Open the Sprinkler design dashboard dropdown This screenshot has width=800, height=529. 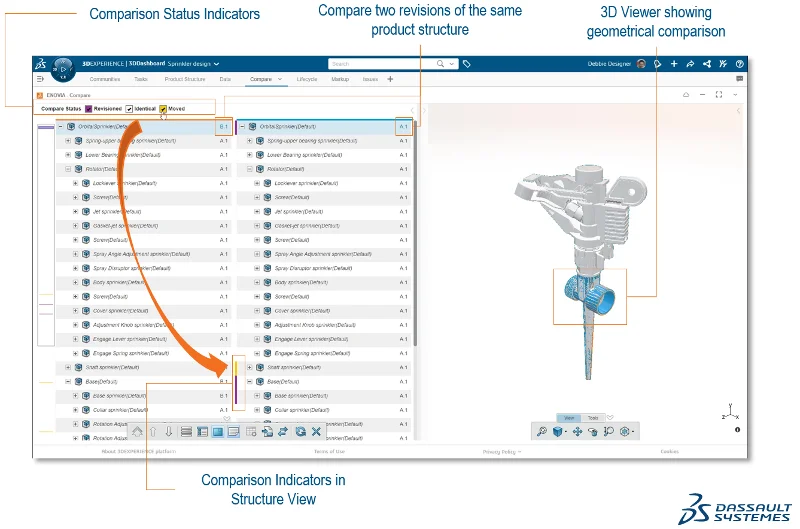[x=216, y=64]
